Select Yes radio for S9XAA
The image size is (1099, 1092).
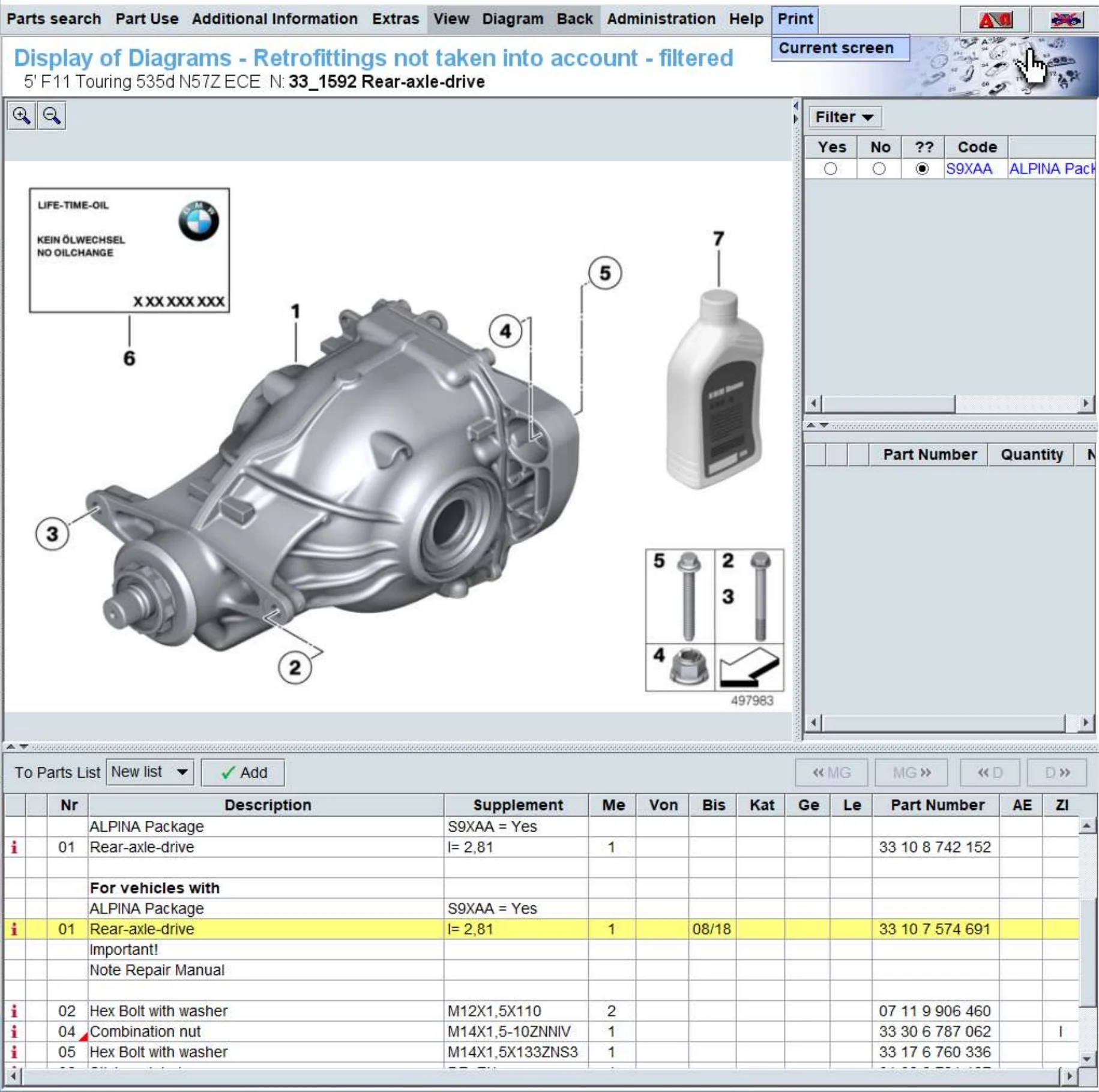[x=830, y=169]
